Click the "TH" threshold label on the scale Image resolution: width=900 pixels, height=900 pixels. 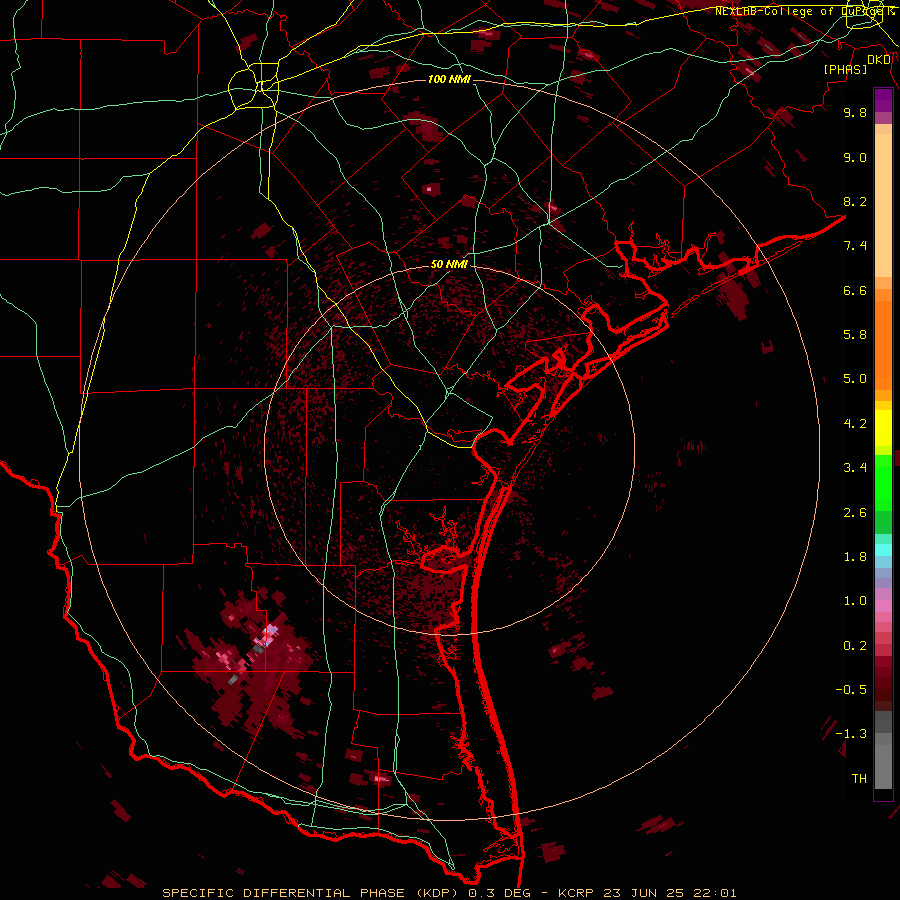pos(859,779)
